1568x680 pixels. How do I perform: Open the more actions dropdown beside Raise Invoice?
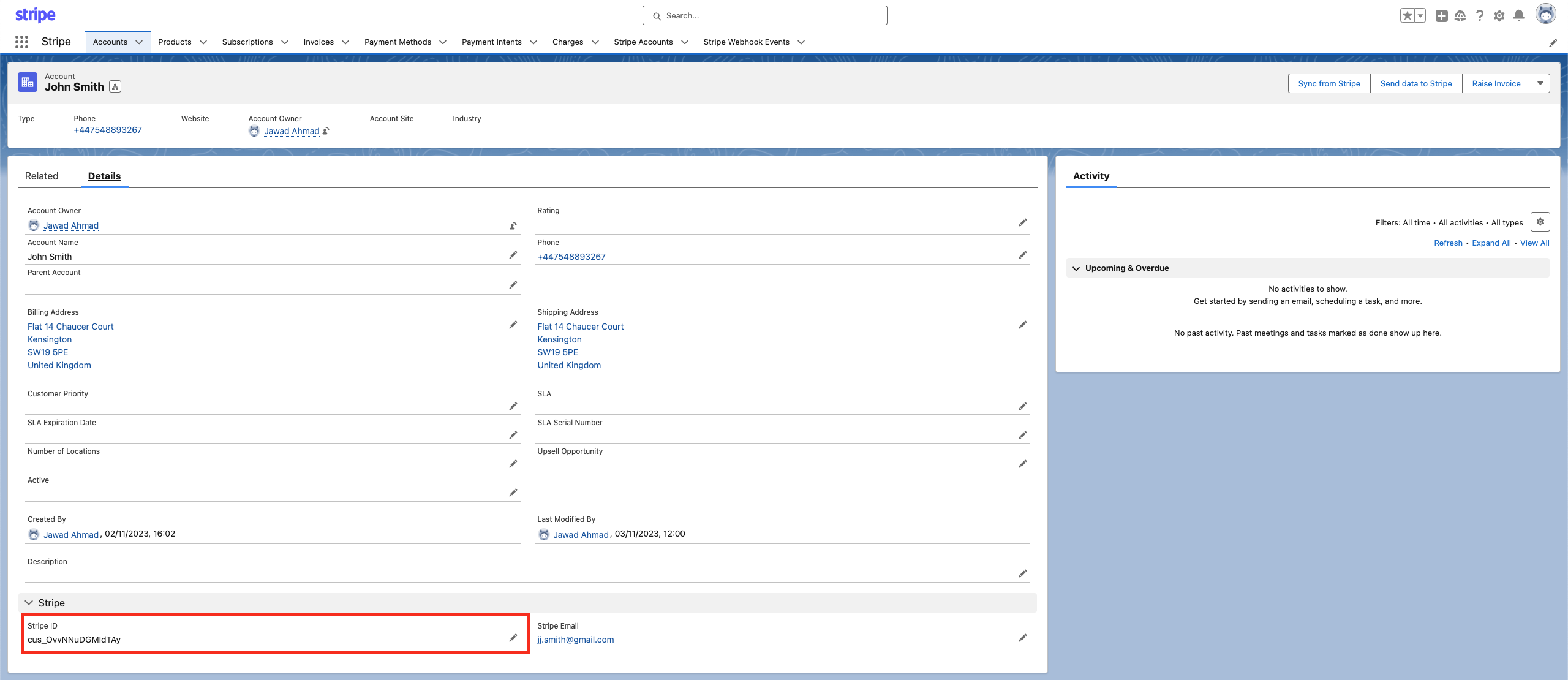click(x=1540, y=83)
